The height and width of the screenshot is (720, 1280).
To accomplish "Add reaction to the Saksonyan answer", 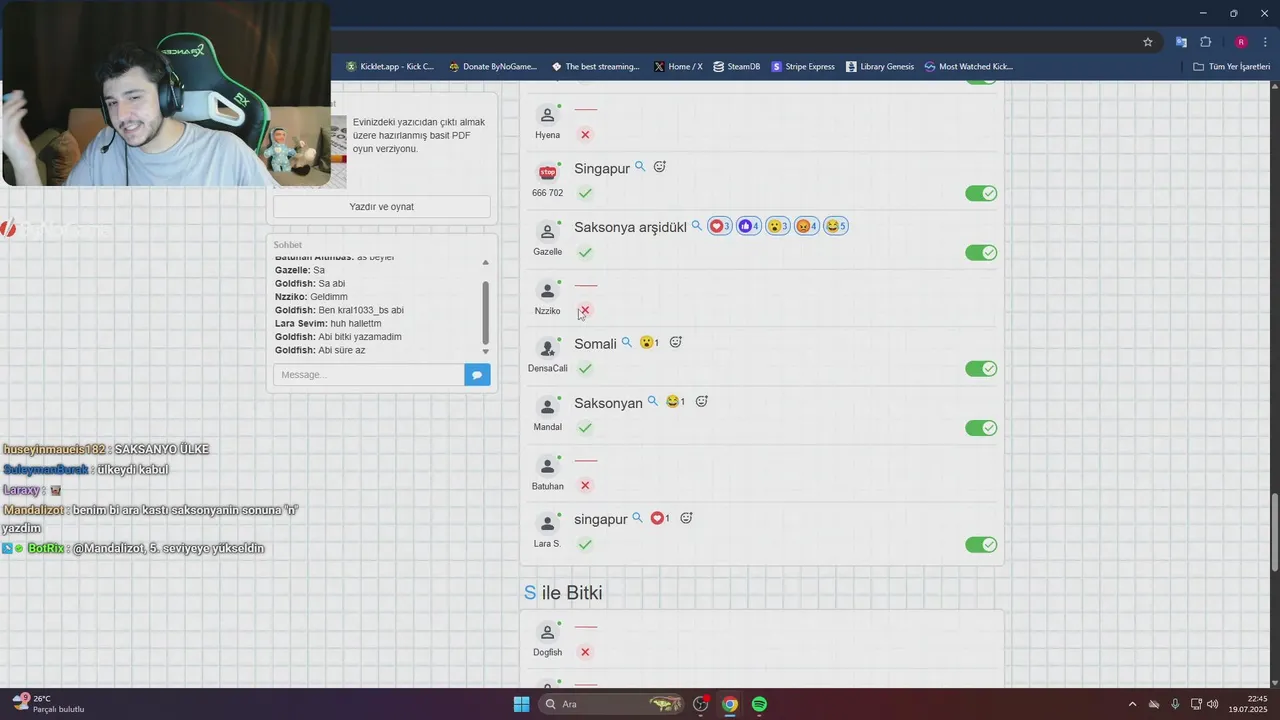I will [x=701, y=401].
